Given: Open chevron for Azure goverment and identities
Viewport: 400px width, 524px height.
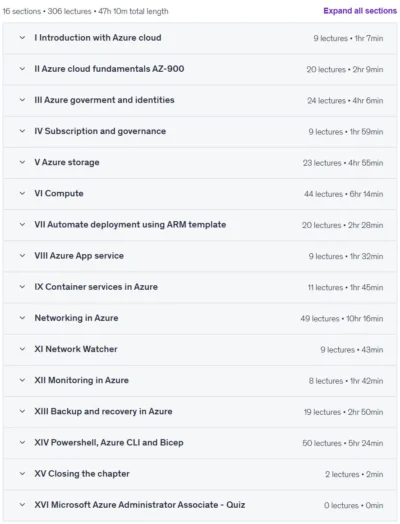Looking at the screenshot, I should [22, 100].
